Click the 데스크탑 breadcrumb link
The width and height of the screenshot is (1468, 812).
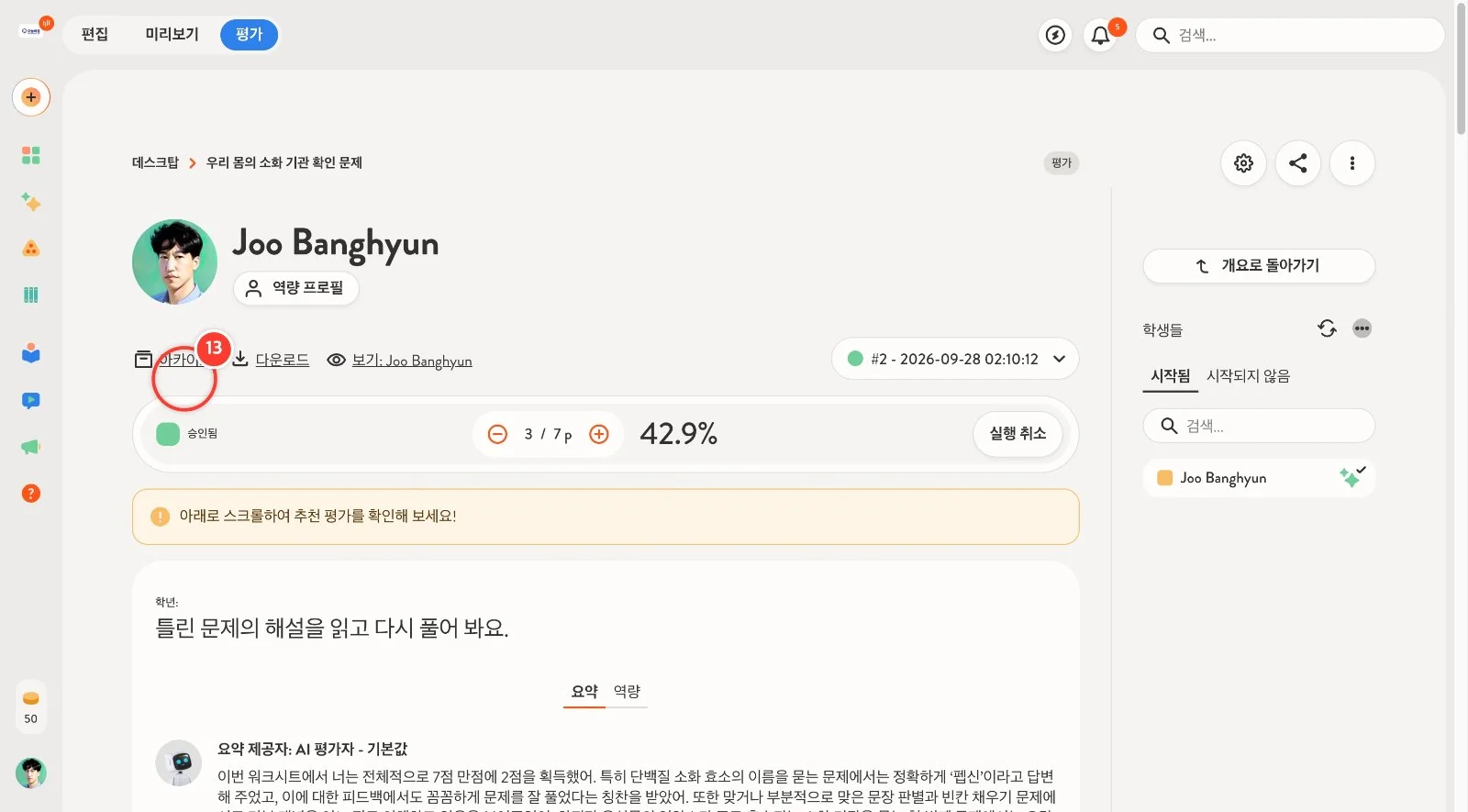(155, 162)
